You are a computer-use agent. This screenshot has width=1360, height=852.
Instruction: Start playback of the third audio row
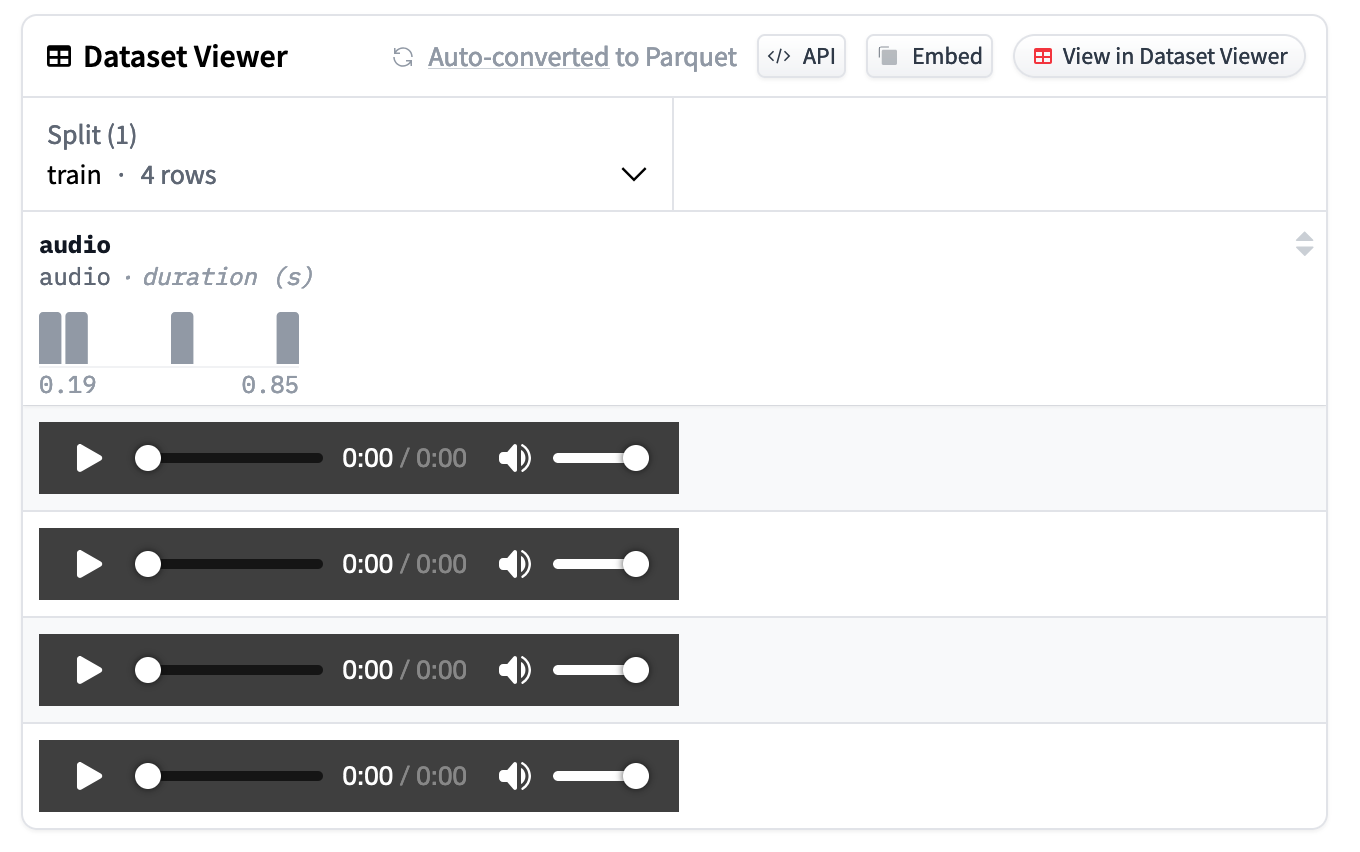point(90,670)
